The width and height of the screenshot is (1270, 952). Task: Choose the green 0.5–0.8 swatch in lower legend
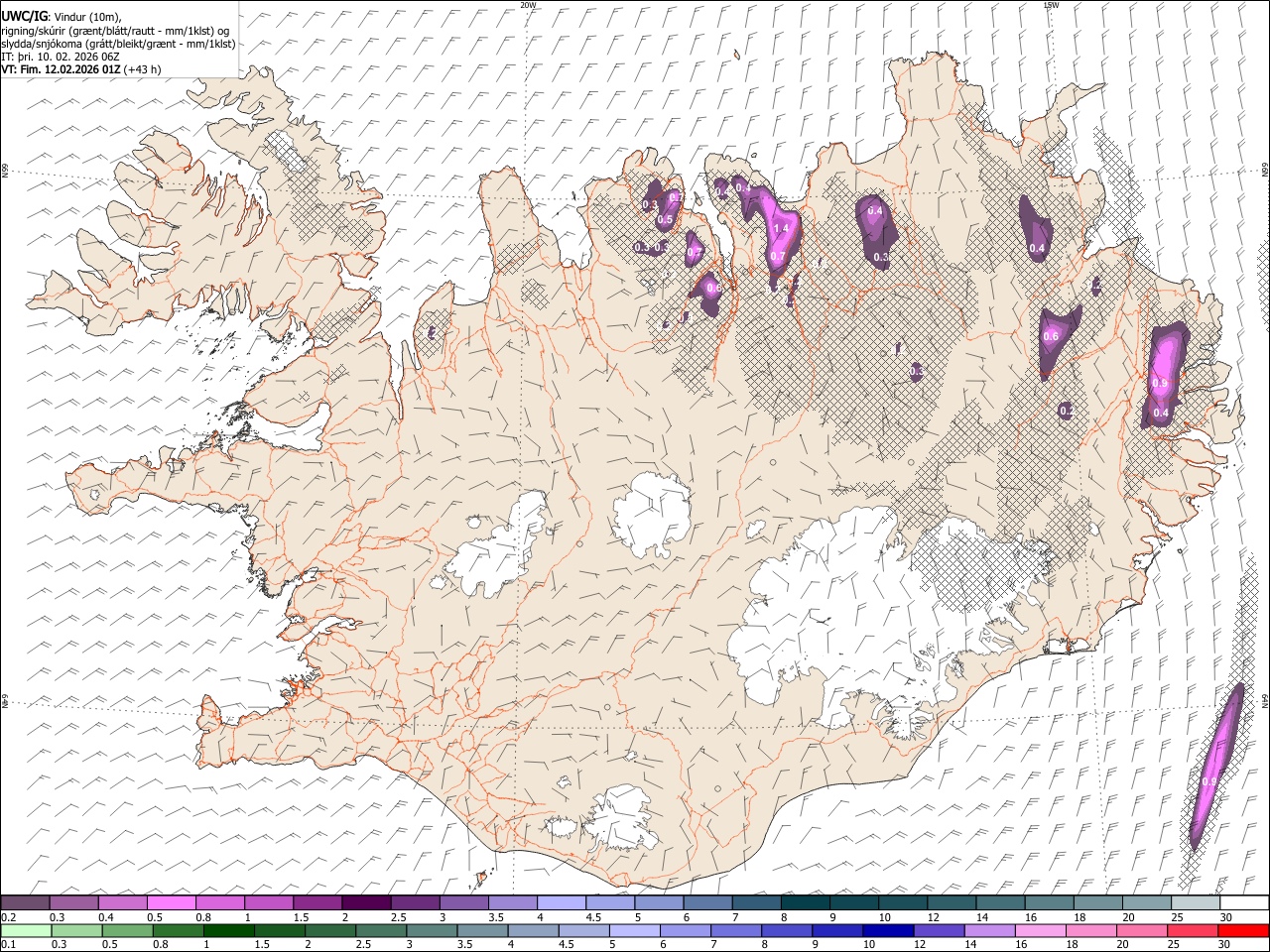(x=128, y=931)
